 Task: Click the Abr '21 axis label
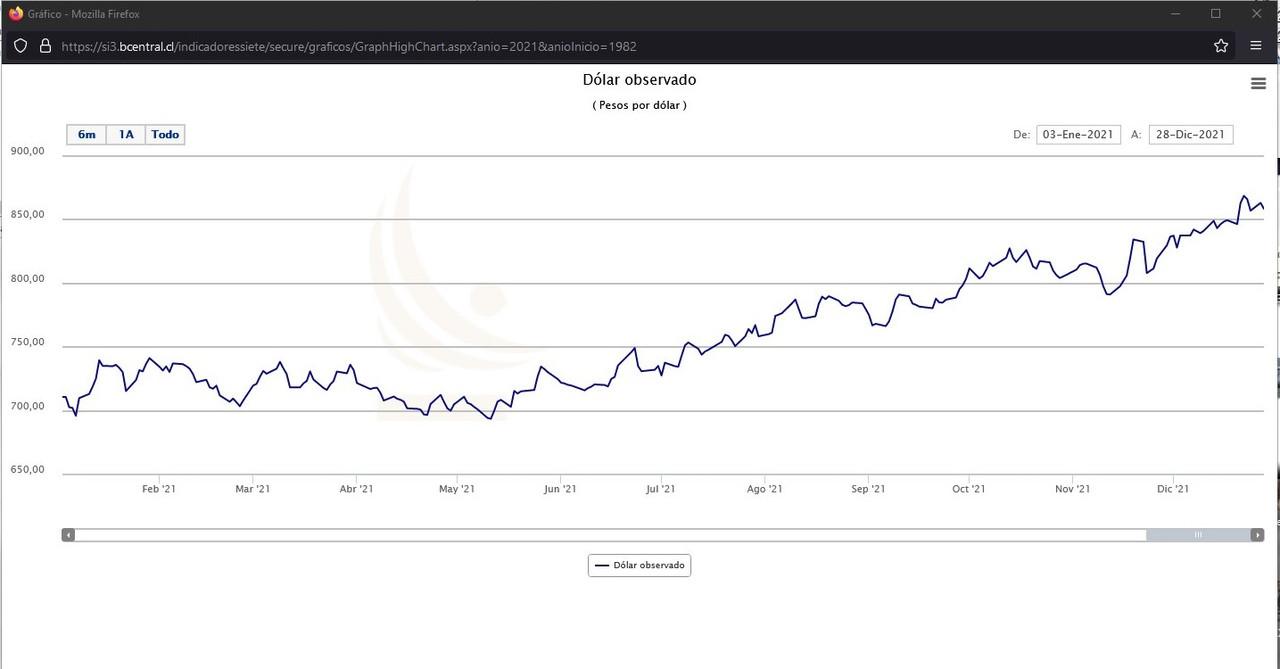click(356, 489)
